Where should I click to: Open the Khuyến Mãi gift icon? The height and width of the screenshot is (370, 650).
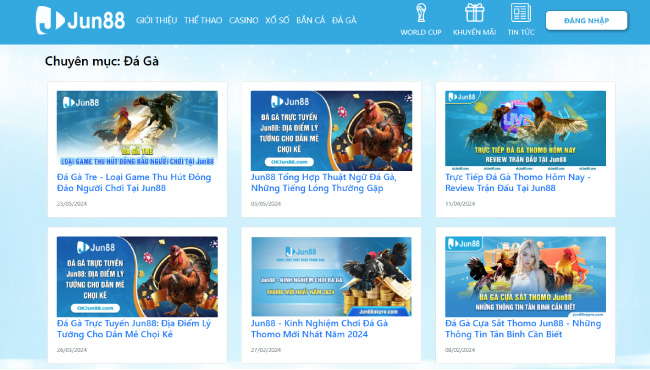click(474, 13)
